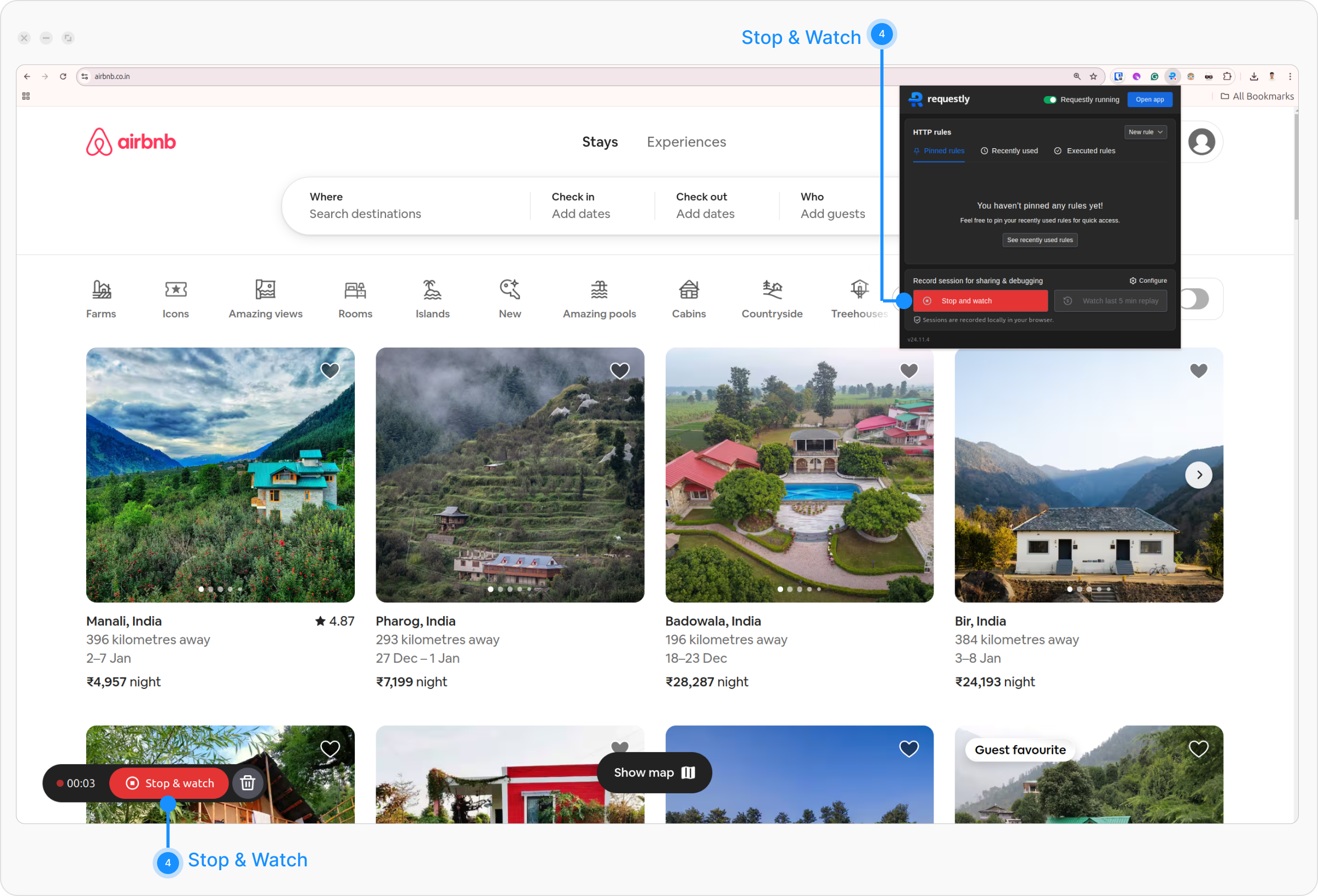Toggle the Requestly running switch
This screenshot has width=1318, height=896.
click(1050, 100)
